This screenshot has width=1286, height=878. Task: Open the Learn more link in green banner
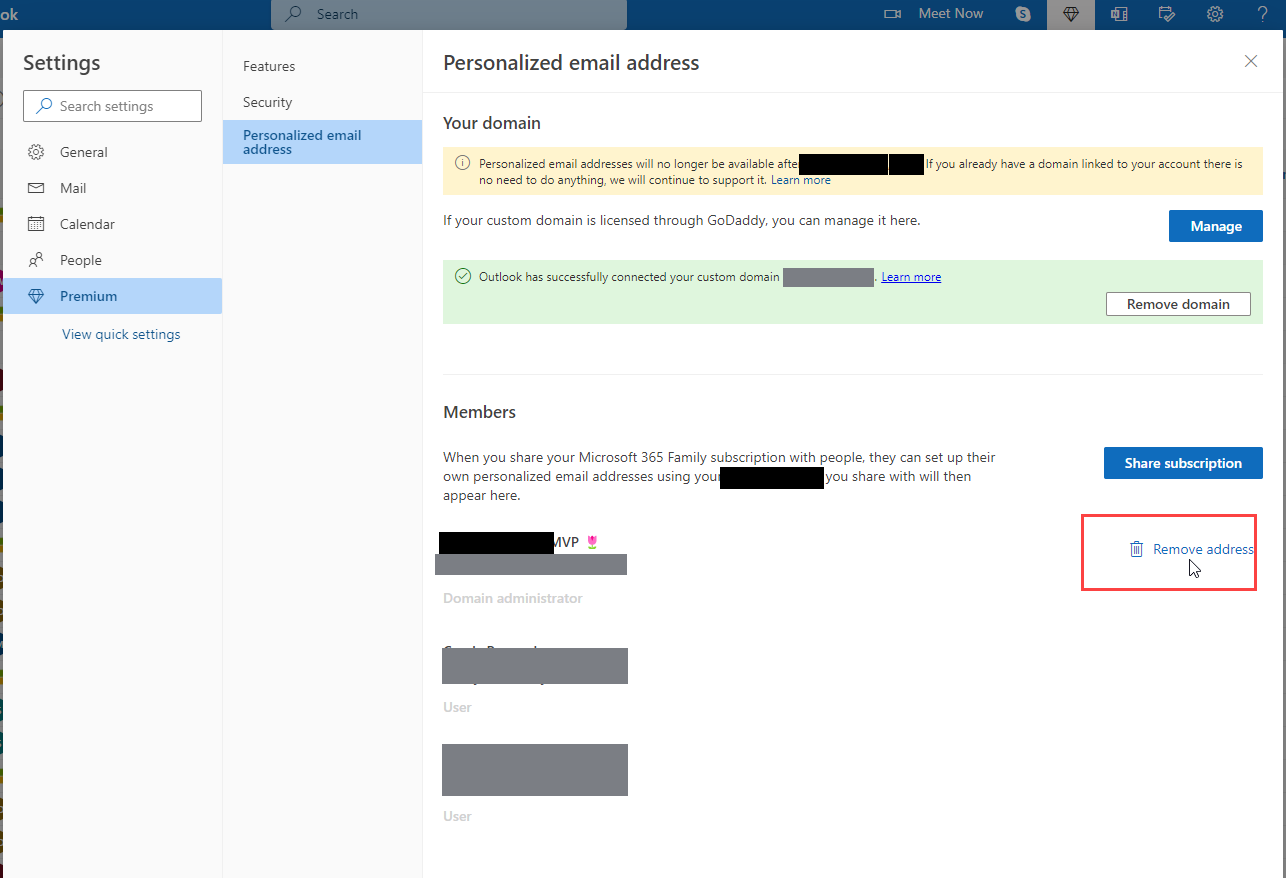pos(910,276)
